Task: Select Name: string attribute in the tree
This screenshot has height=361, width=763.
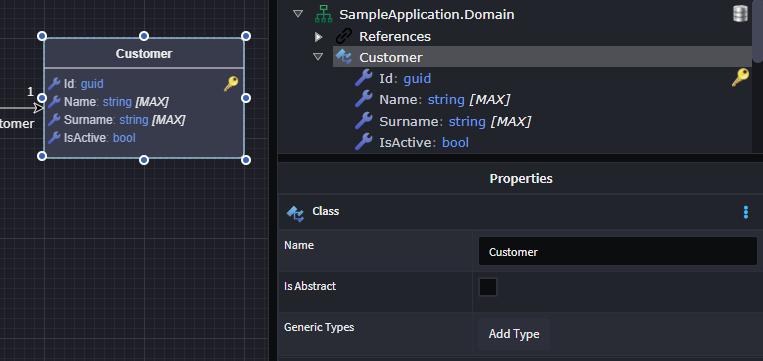Action: coord(444,100)
